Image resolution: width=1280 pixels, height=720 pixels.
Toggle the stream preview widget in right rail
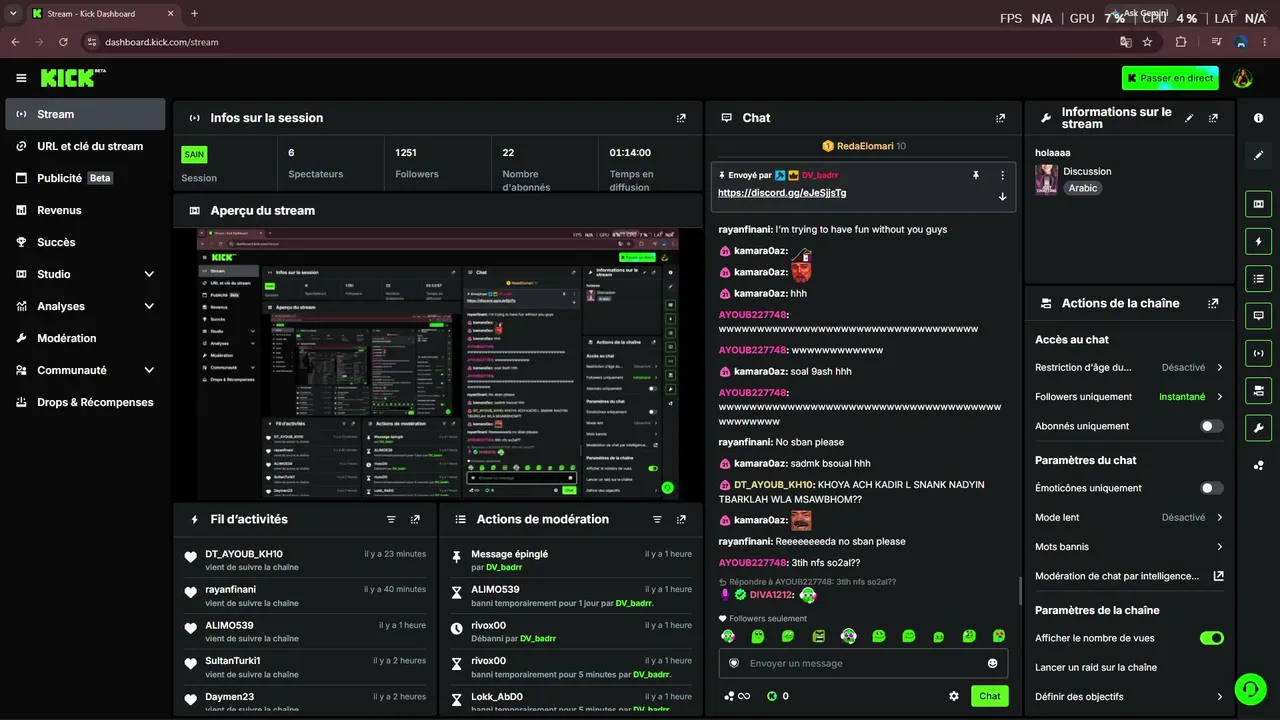tap(1258, 204)
